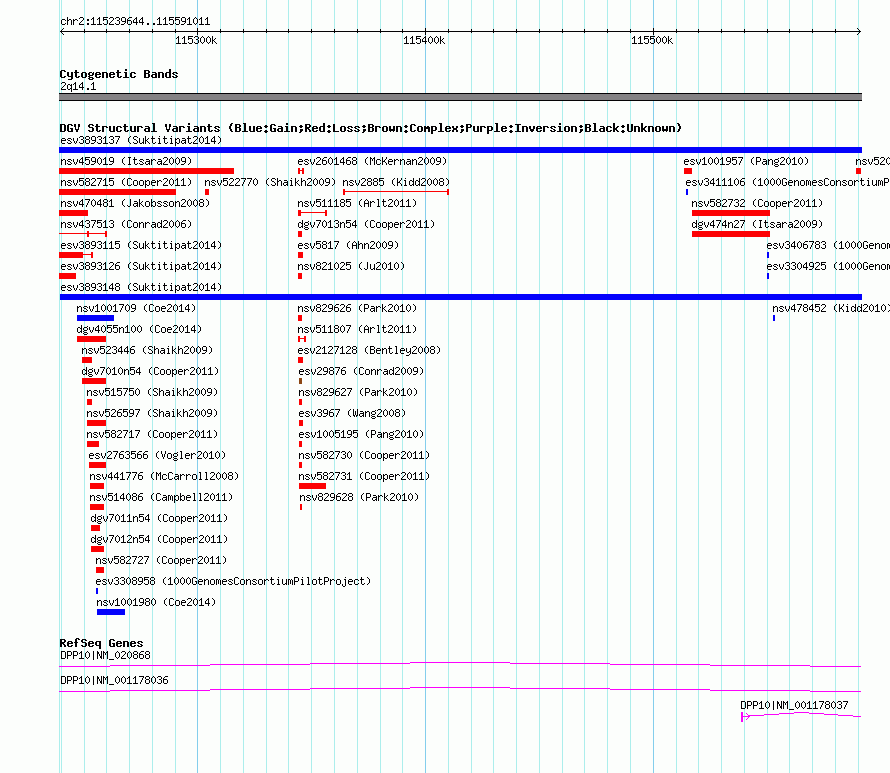Click the nsv1001709 (Coe2014) blue gain bar

(x=95, y=318)
